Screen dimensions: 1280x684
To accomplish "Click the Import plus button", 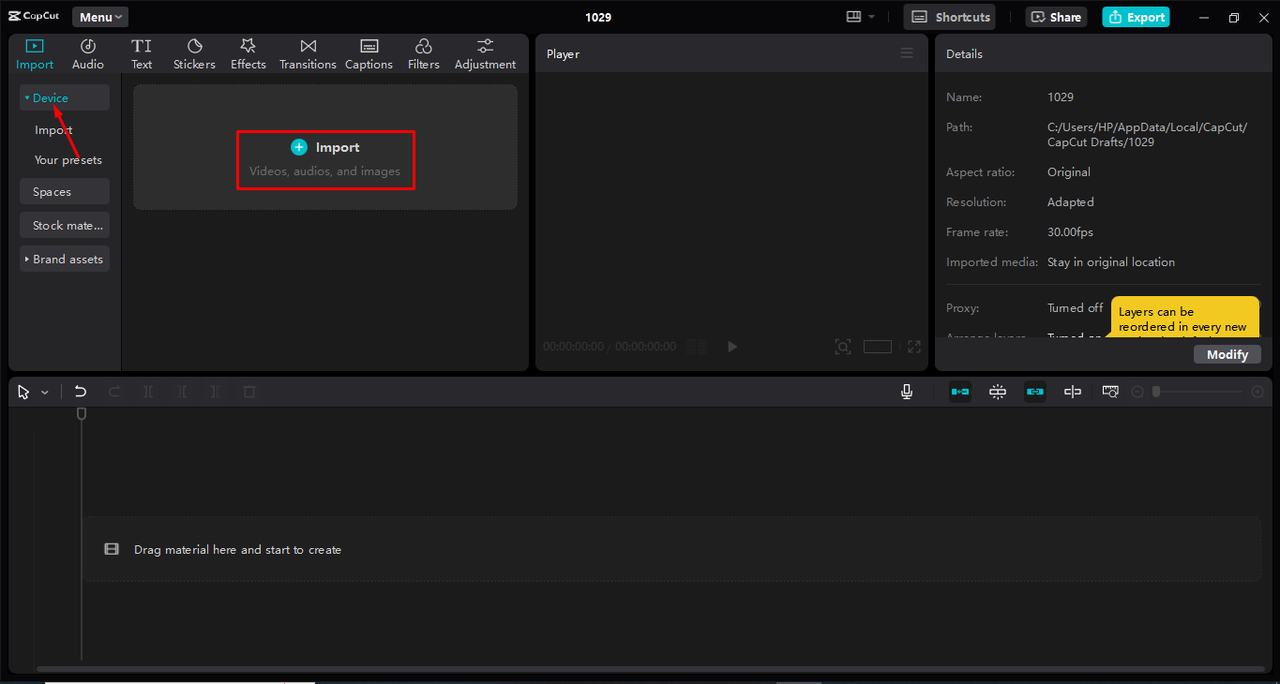I will [x=299, y=147].
